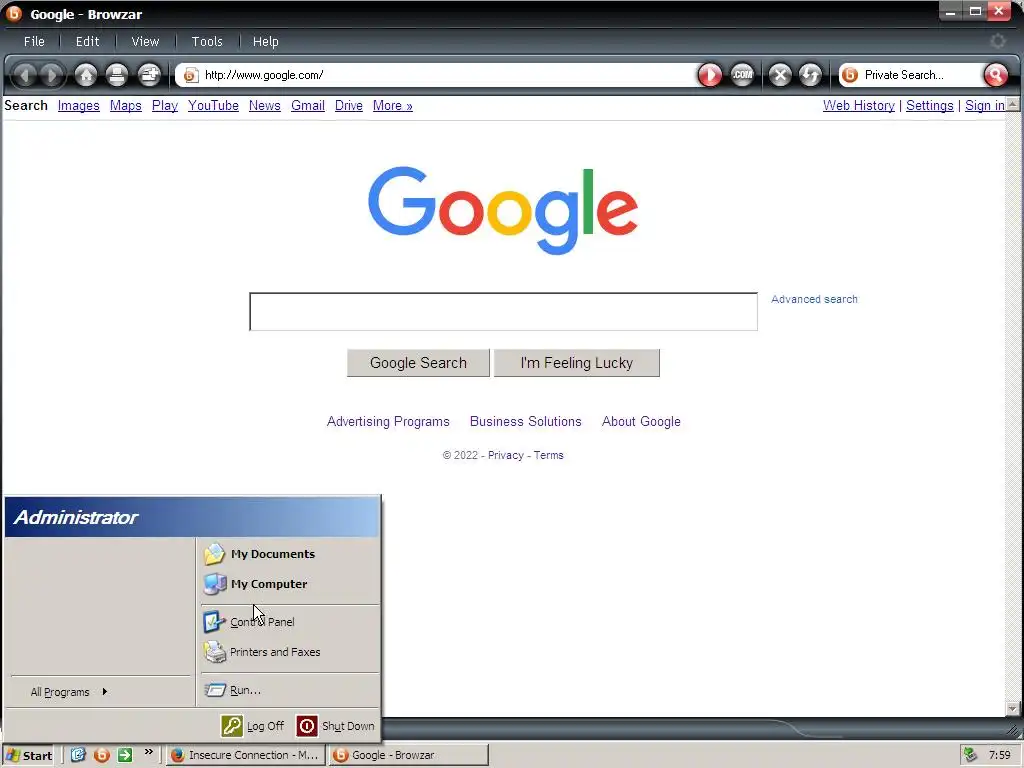
Task: Click the scrollbar down arrow
Action: click(1013, 709)
